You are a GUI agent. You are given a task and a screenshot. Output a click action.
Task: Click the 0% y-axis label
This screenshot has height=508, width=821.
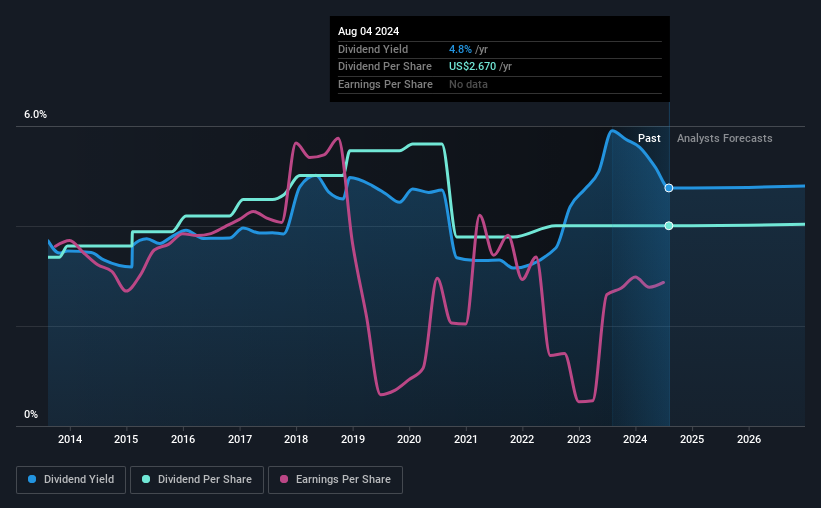(x=31, y=414)
